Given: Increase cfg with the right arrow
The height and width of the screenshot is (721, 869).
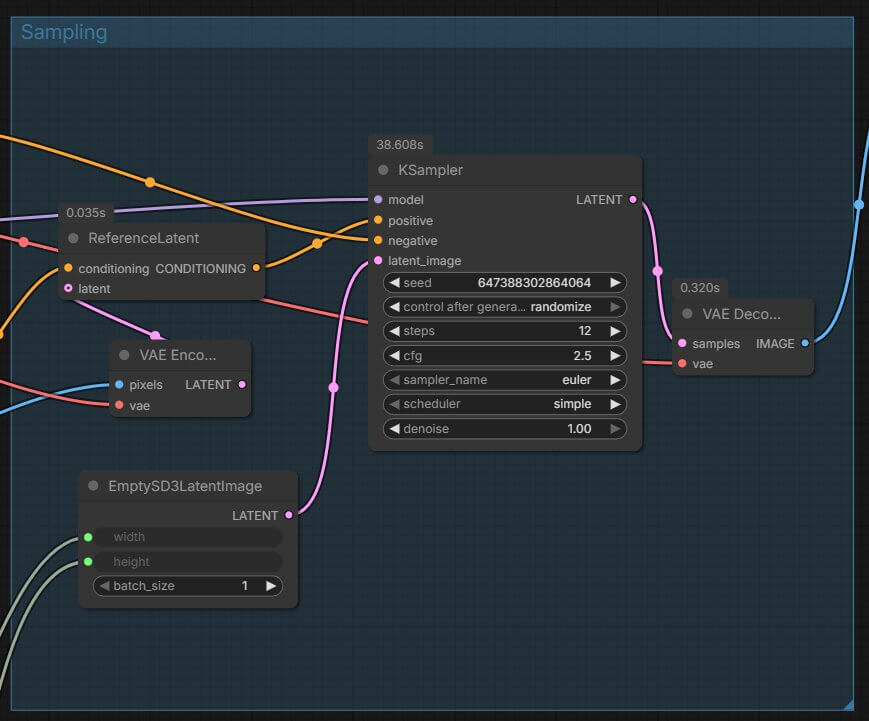Looking at the screenshot, I should (x=615, y=355).
